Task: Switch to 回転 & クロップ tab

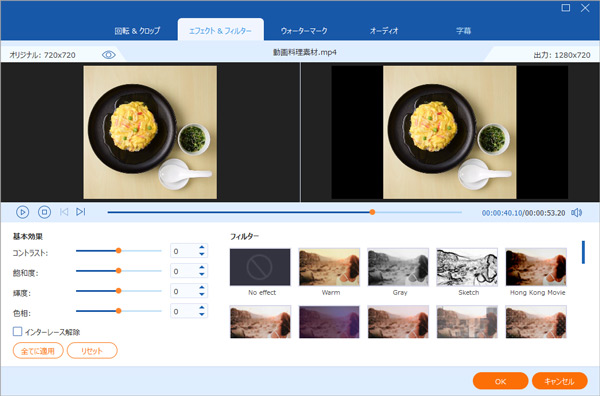Action: [137, 31]
